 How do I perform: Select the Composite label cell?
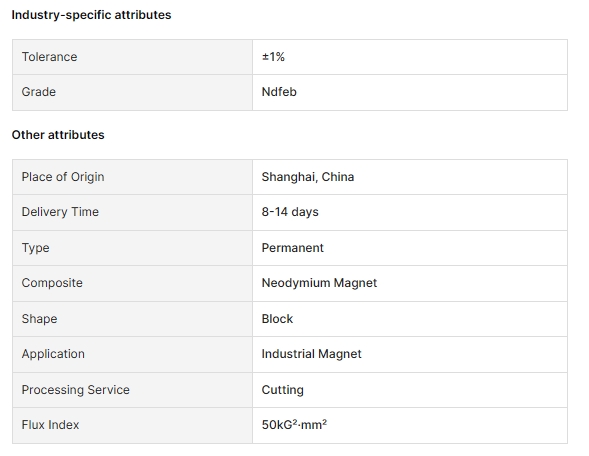pyautogui.click(x=133, y=284)
